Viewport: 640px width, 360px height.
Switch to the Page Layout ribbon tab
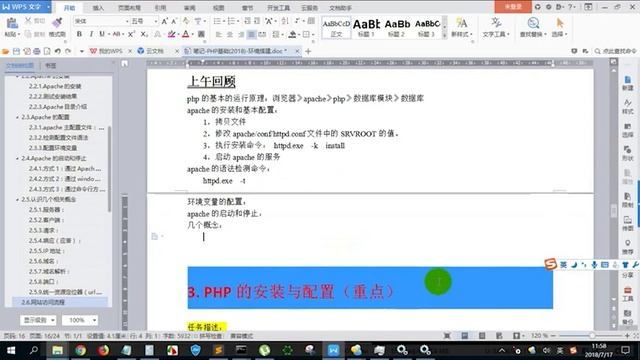(x=129, y=8)
